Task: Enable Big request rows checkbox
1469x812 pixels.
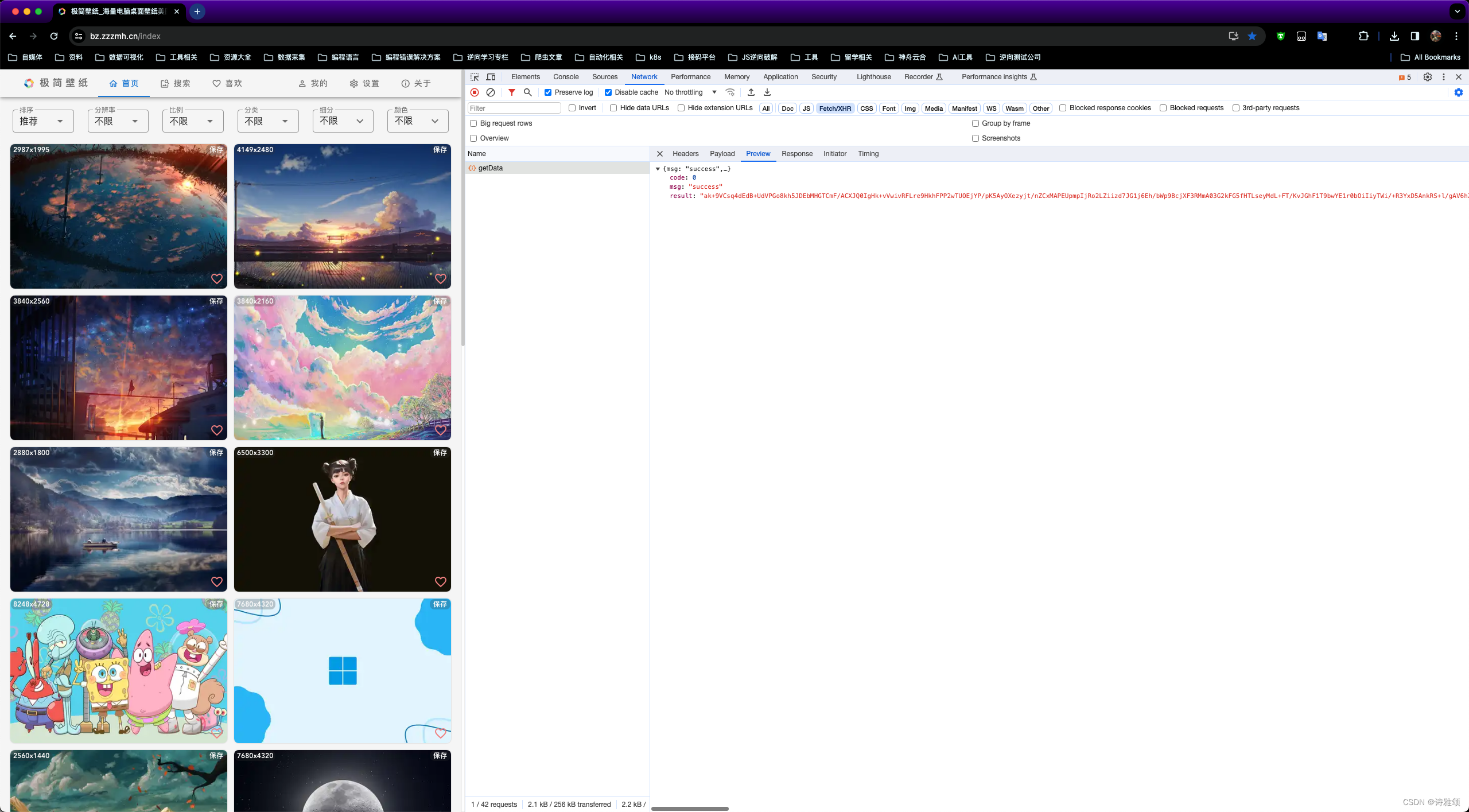Action: (x=473, y=123)
